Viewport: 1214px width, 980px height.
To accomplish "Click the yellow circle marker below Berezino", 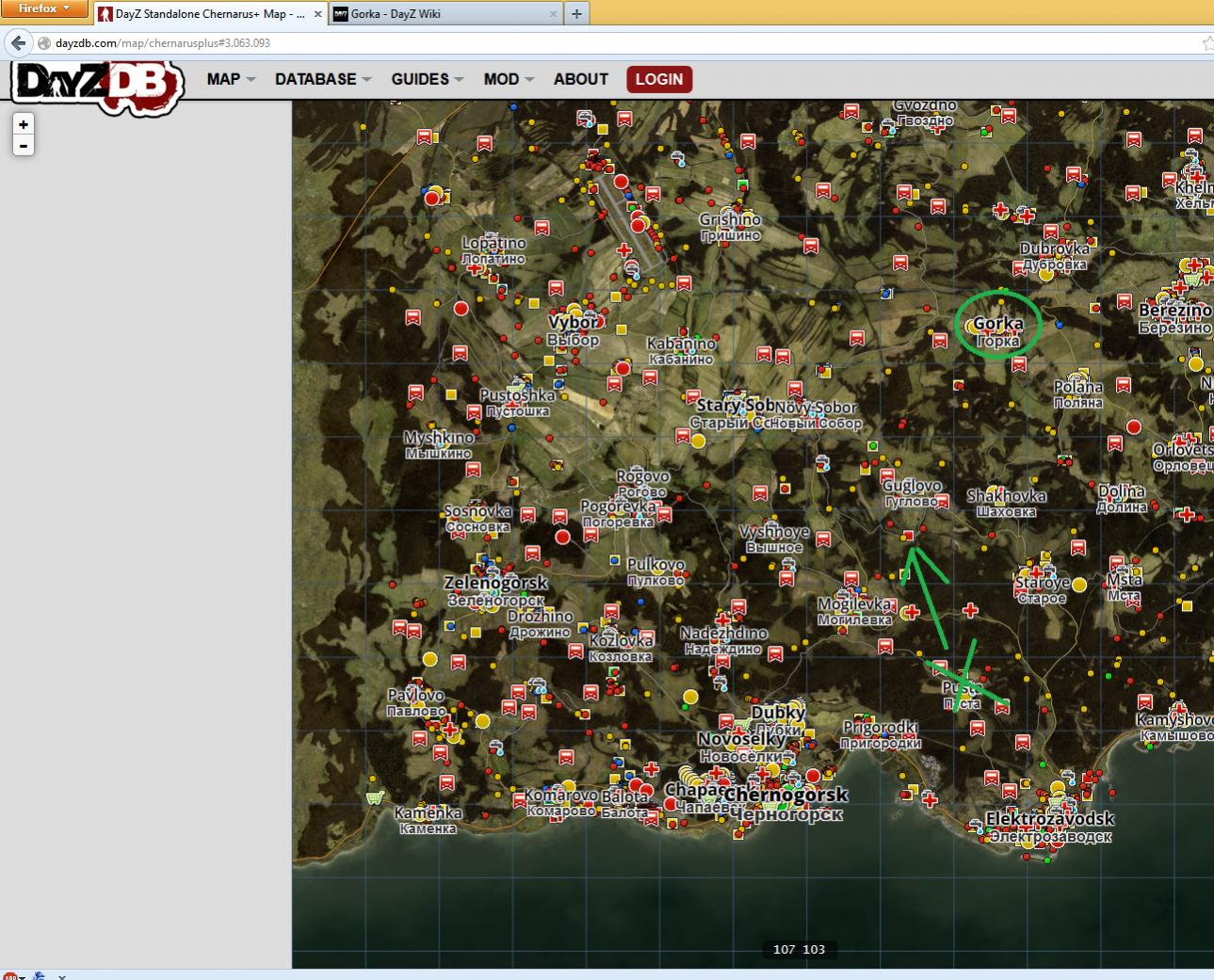I will click(1196, 363).
